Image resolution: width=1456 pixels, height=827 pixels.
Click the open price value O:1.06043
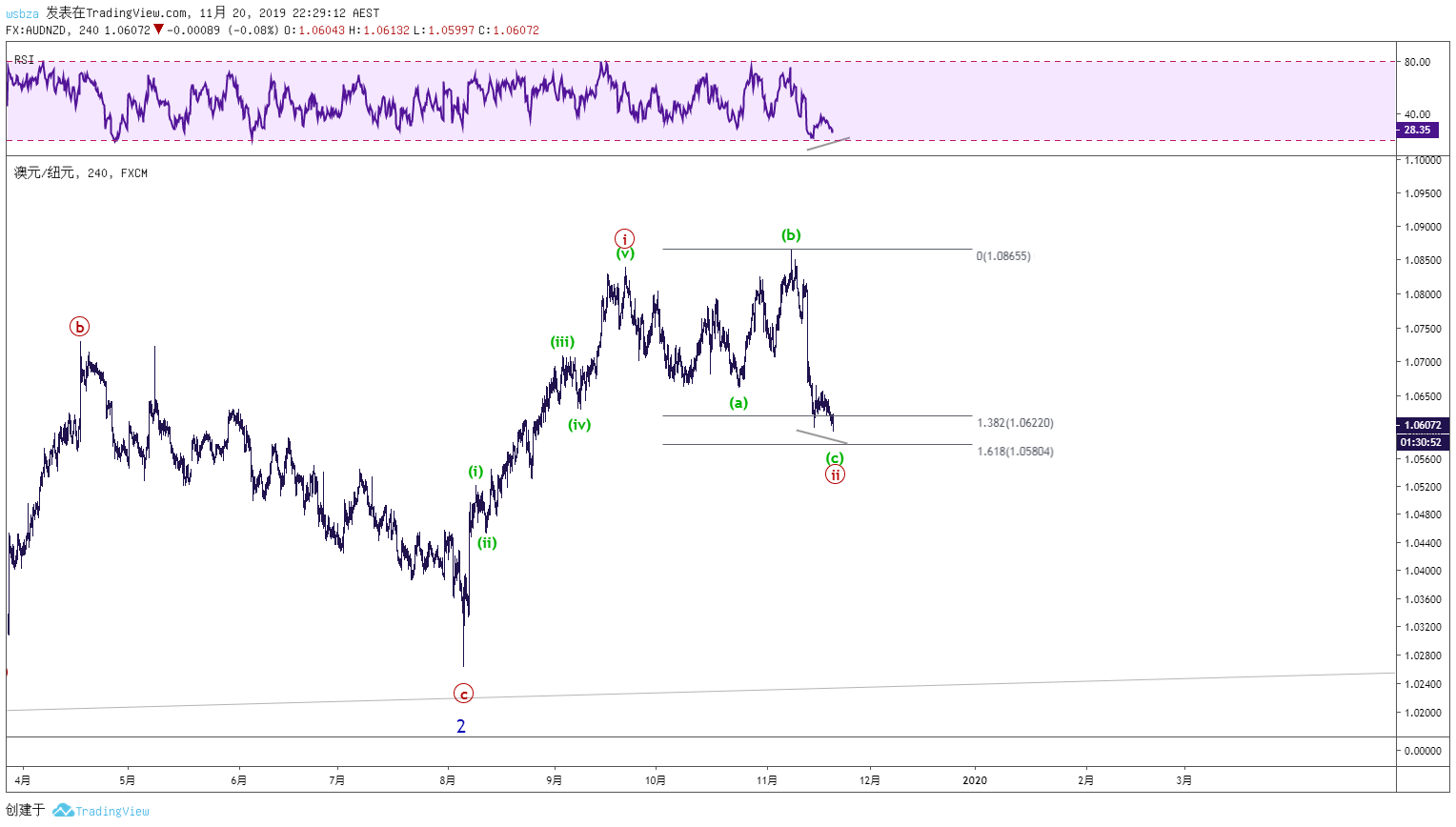[314, 30]
